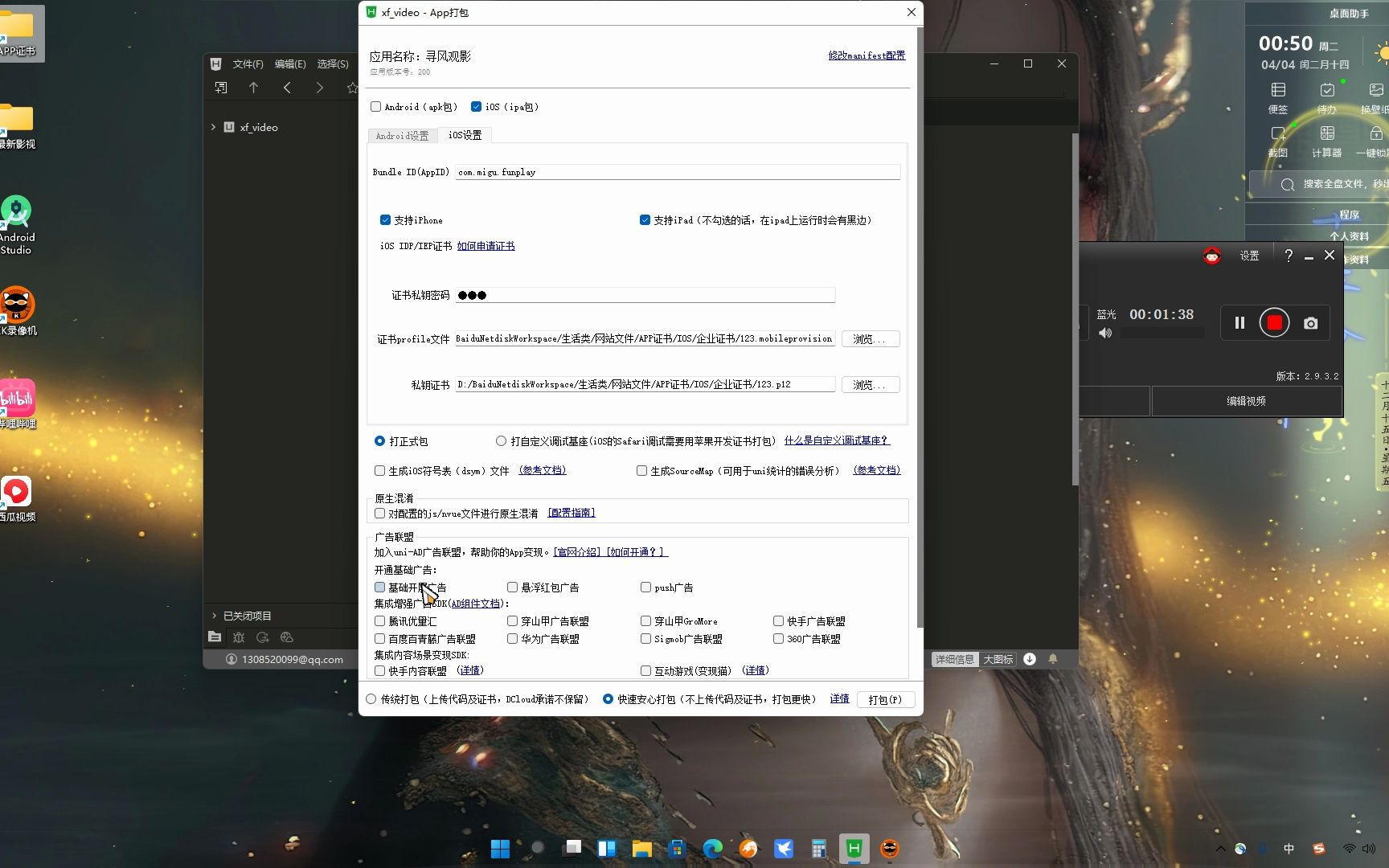Image resolution: width=1389 pixels, height=868 pixels.
Task: Toggle 支持iPad checkbox
Action: coord(645,219)
